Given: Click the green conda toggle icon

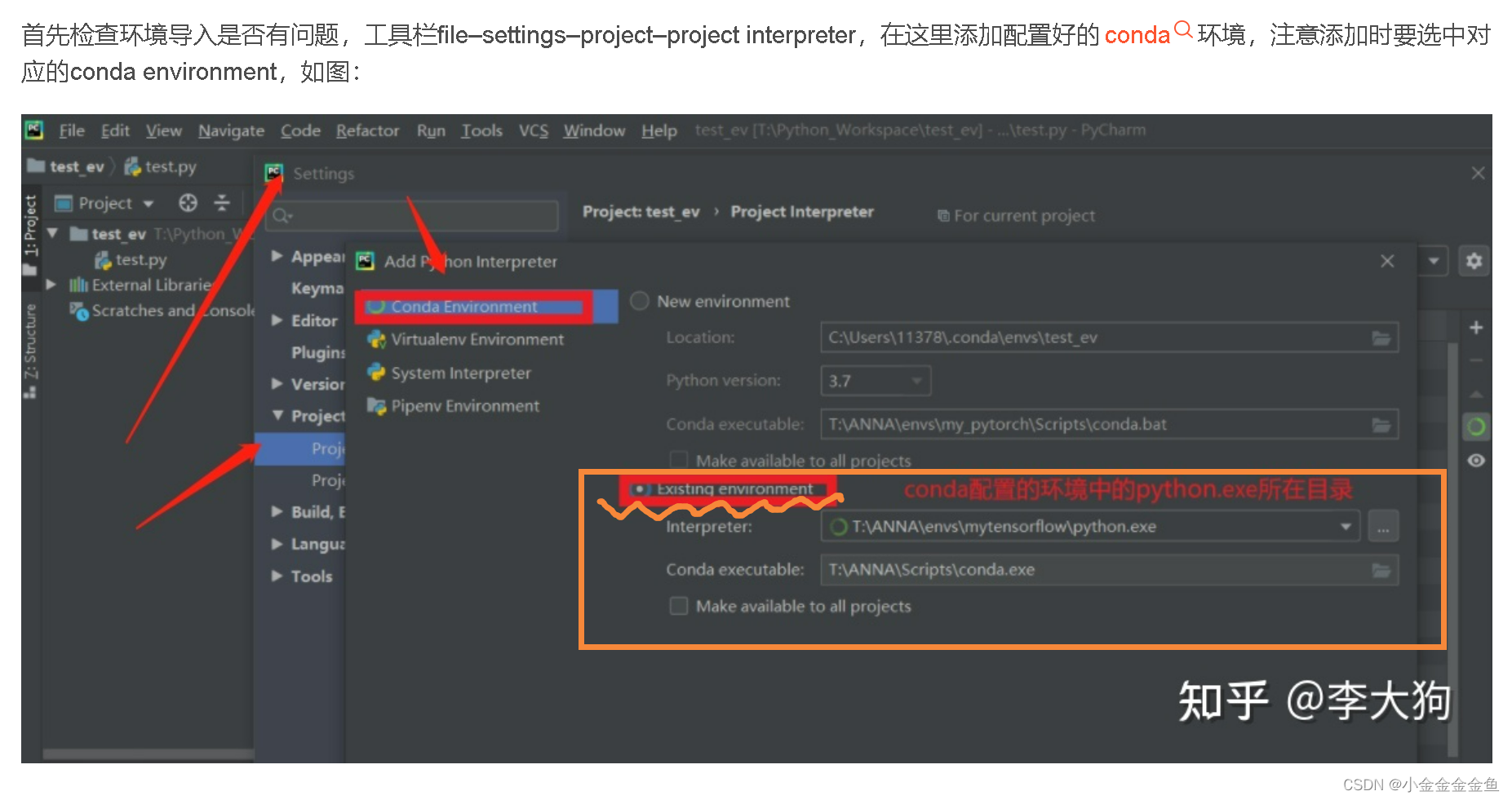Looking at the screenshot, I should tap(1476, 427).
